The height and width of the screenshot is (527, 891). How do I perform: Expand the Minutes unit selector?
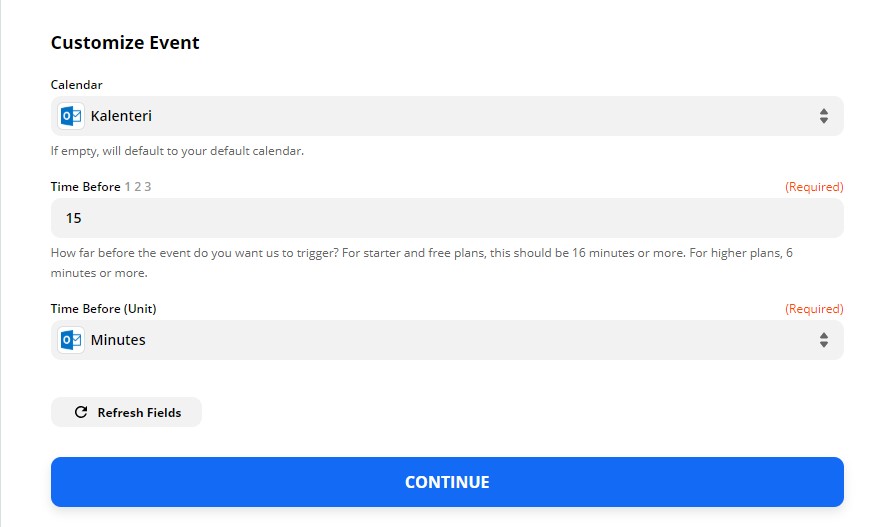tap(447, 340)
